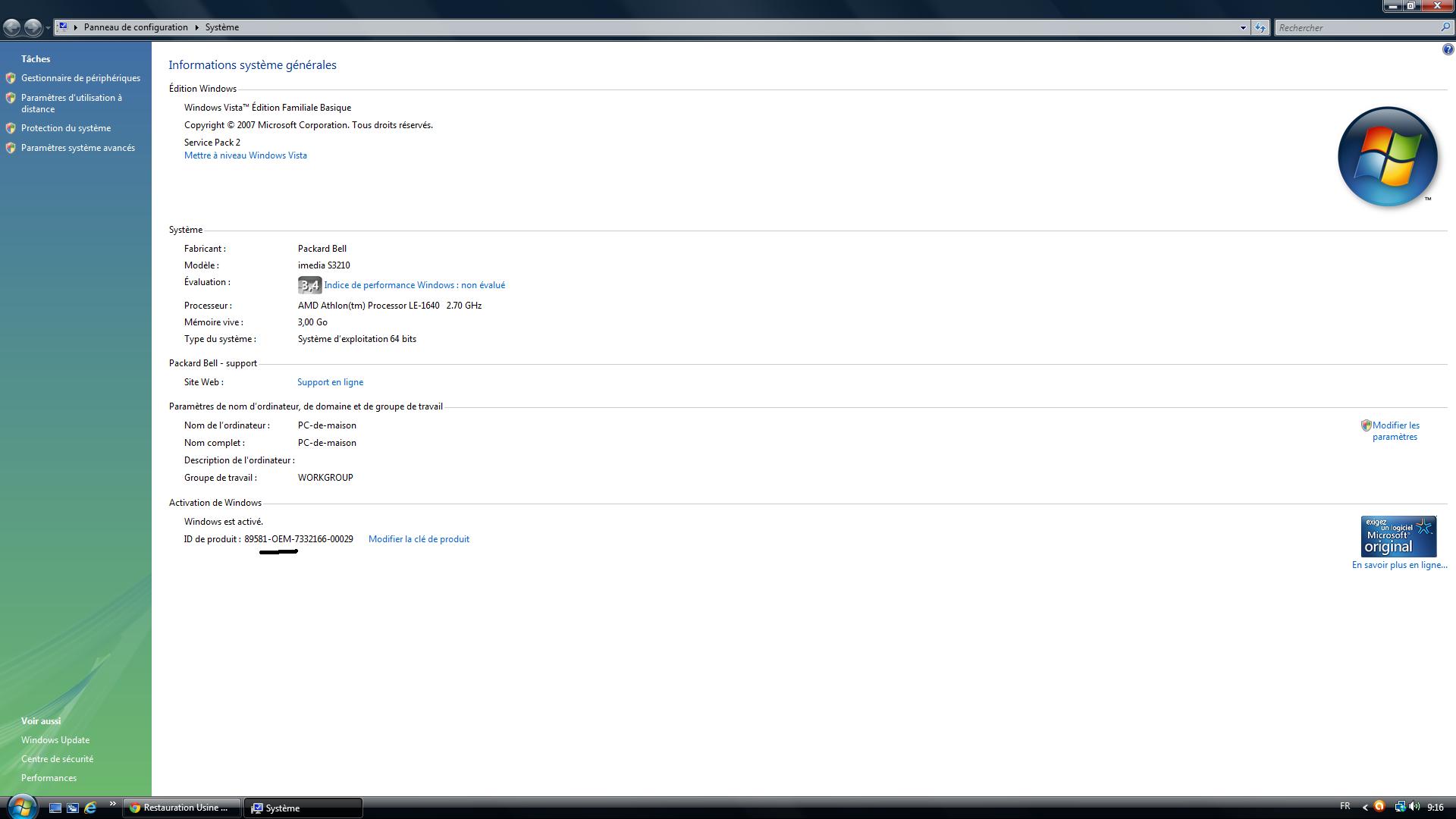Image resolution: width=1456 pixels, height=819 pixels.
Task: Click PC-de-maison beside Nom complet
Action: 327,443
